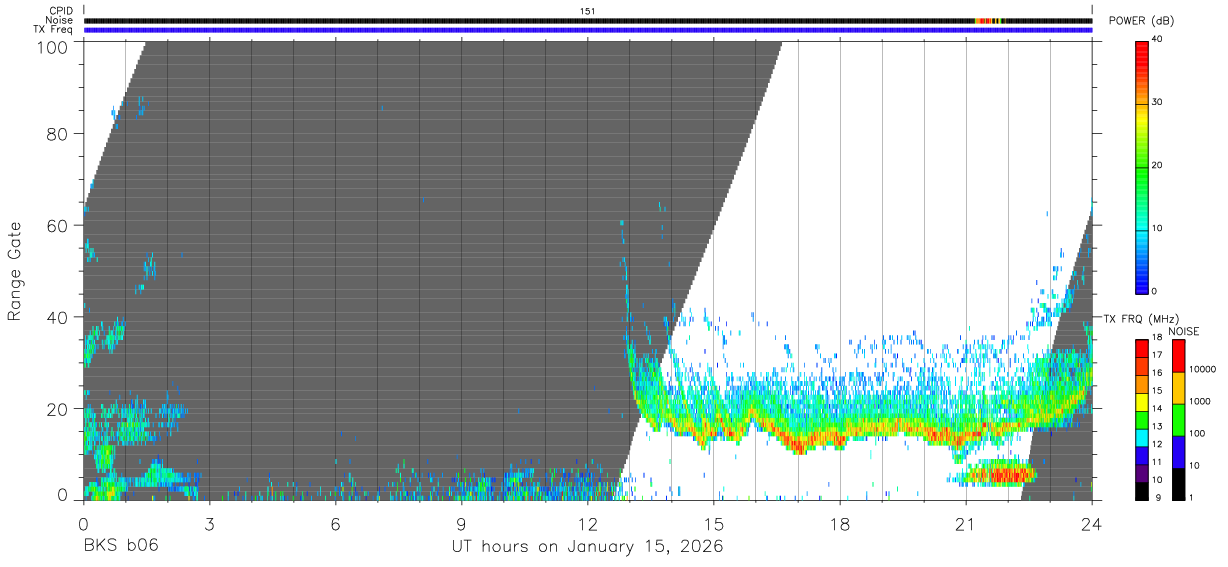Viewport: 1228px width, 567px height.
Task: Click the 'Range Gate' y-axis label
Action: [15, 271]
